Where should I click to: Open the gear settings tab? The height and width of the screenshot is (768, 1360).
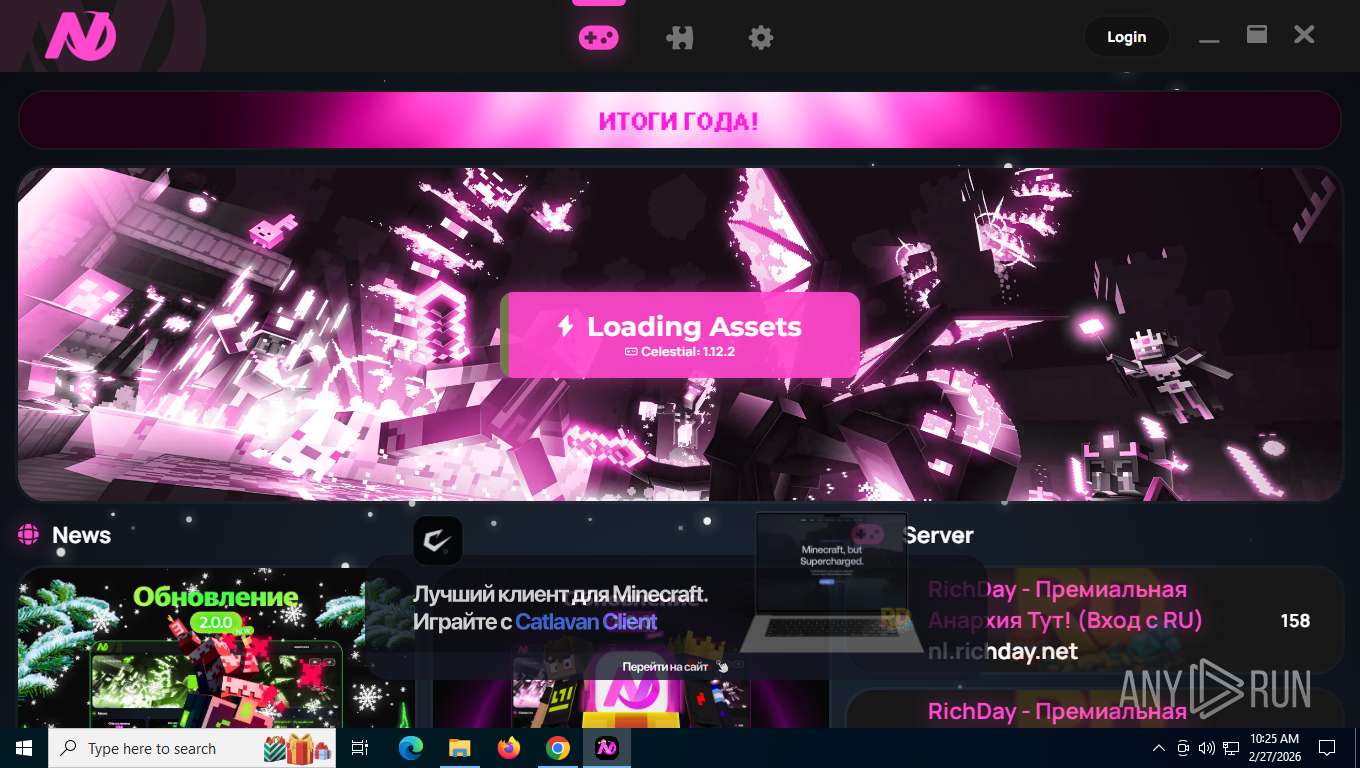(x=761, y=38)
